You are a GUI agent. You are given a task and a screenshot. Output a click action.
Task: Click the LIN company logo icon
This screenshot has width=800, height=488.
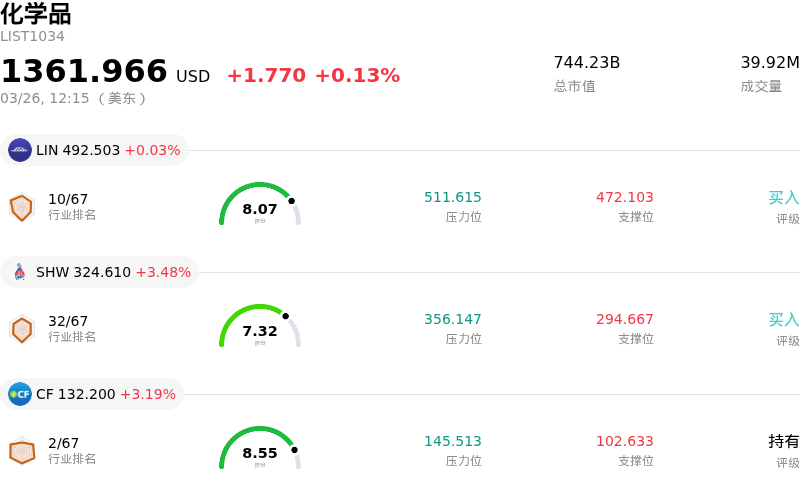coord(20,150)
